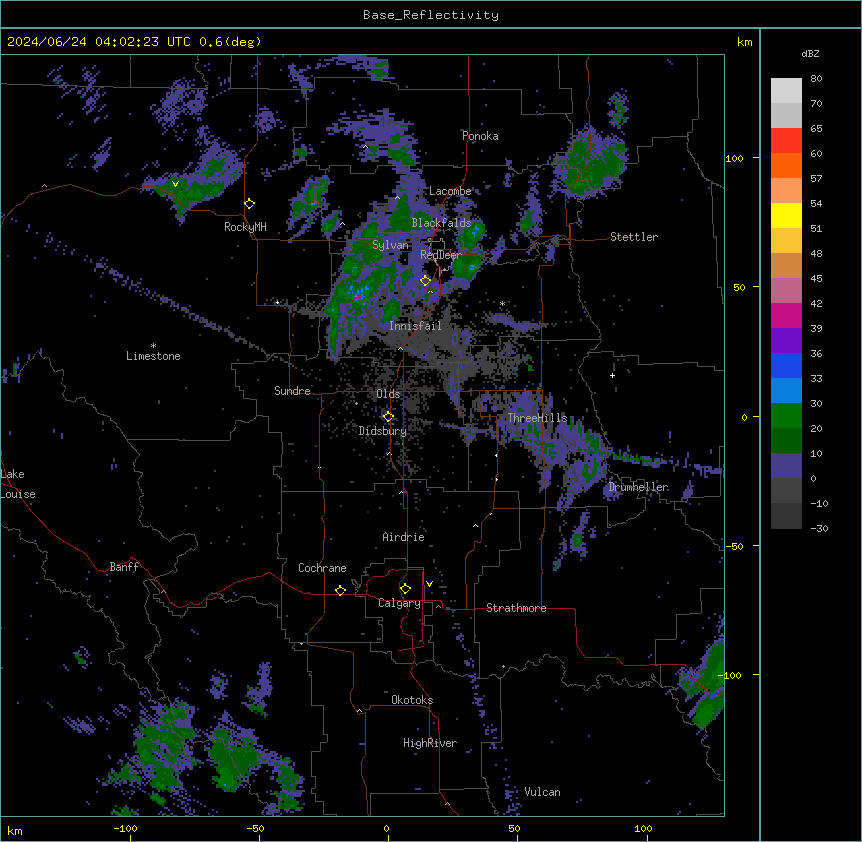Click the RedDeer city label
Viewport: 862px width, 842px height.
tap(440, 255)
